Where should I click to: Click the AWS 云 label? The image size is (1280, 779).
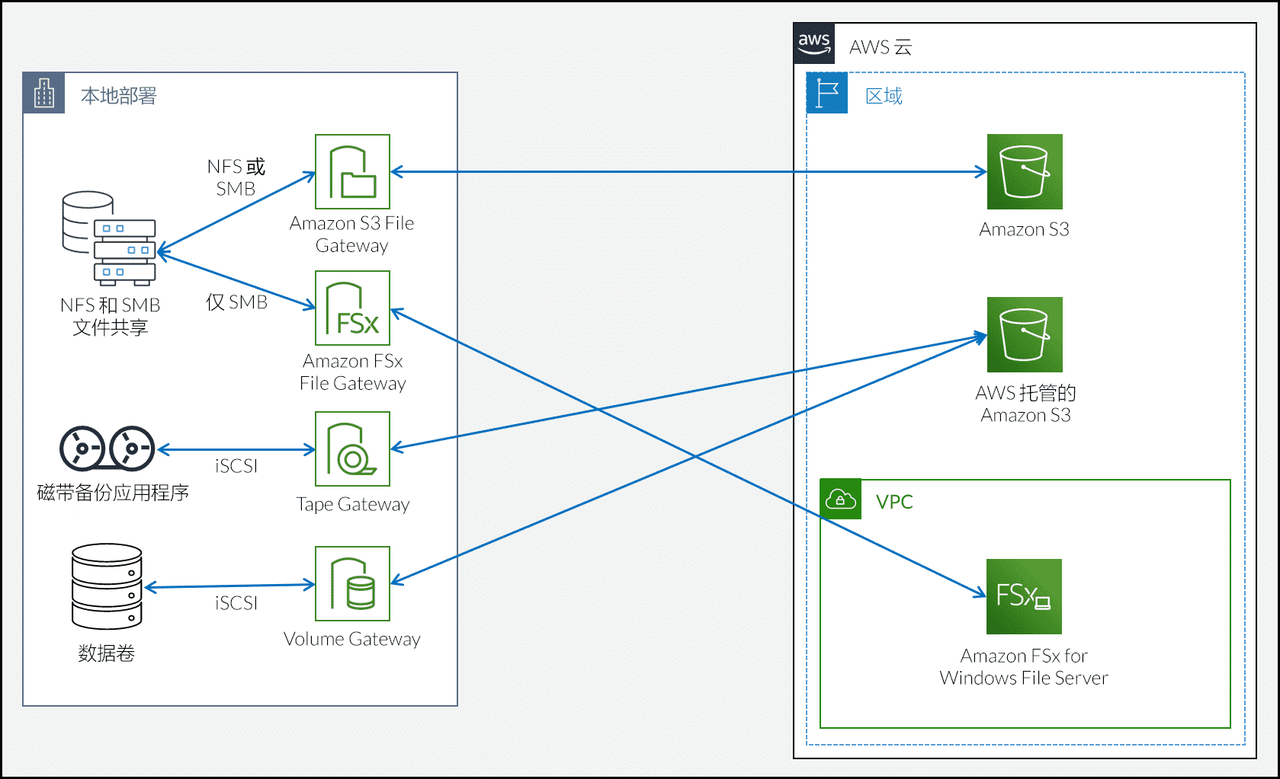[x=880, y=47]
